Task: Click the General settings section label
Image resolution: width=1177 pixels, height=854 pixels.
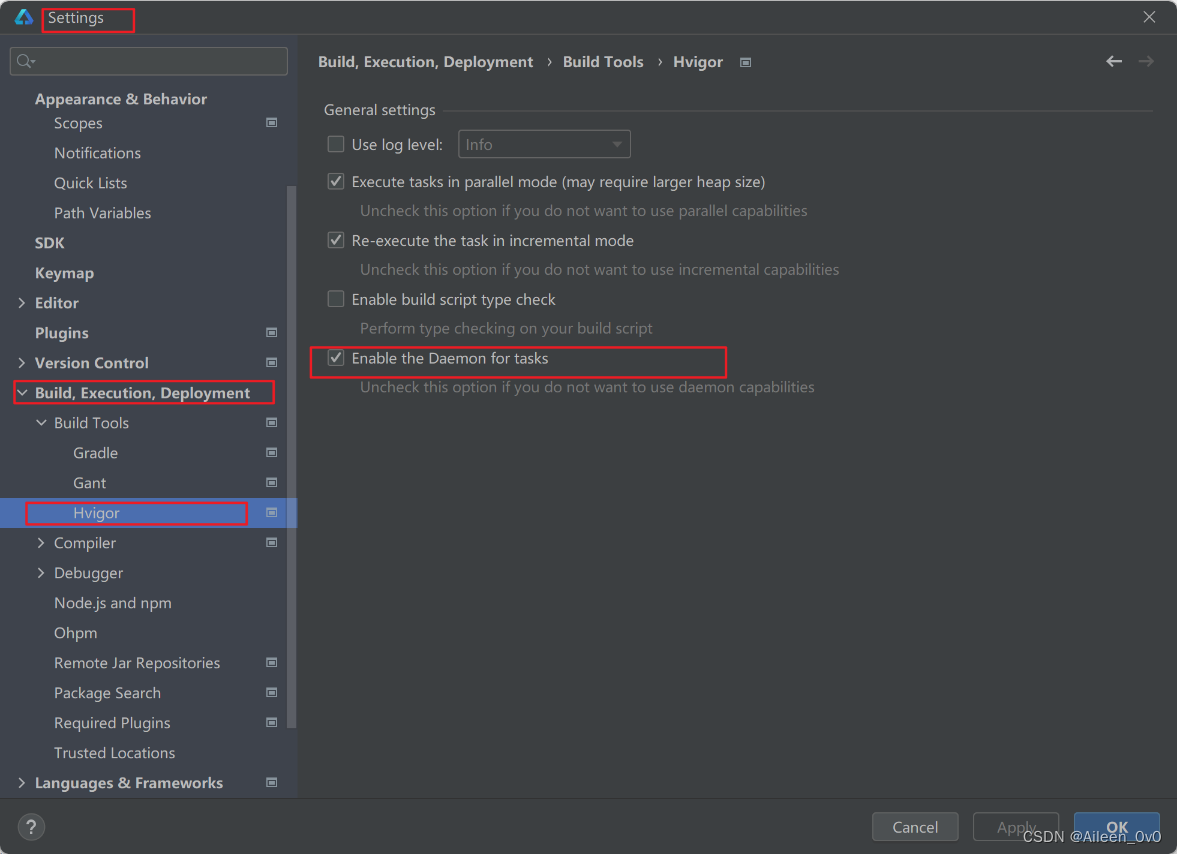Action: 380,110
